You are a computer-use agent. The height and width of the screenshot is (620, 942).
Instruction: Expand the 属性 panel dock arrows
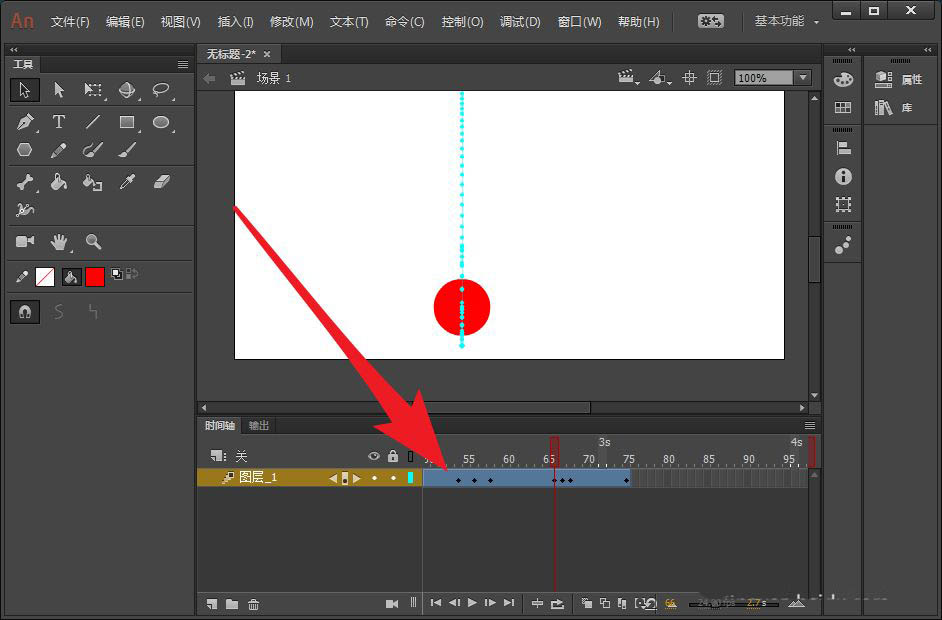928,50
